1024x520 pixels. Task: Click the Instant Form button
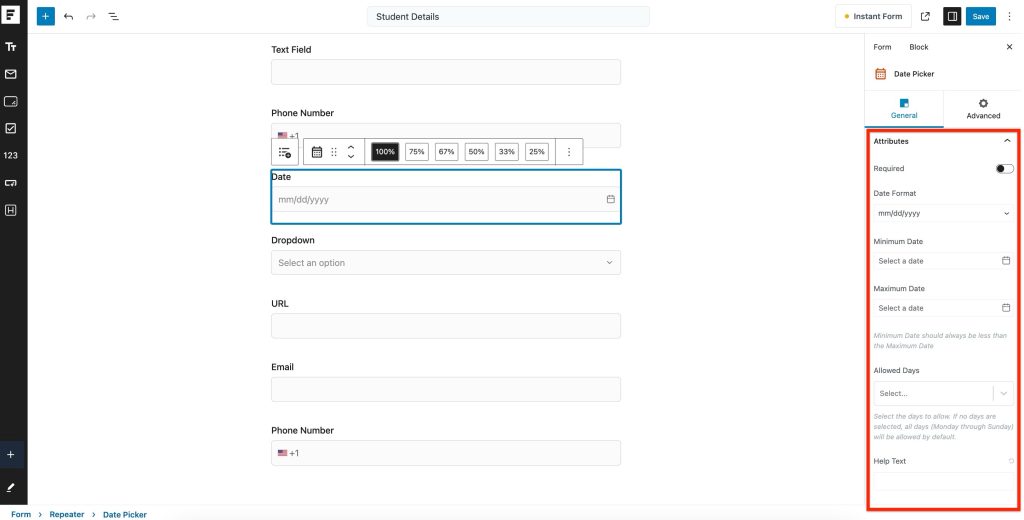873,17
